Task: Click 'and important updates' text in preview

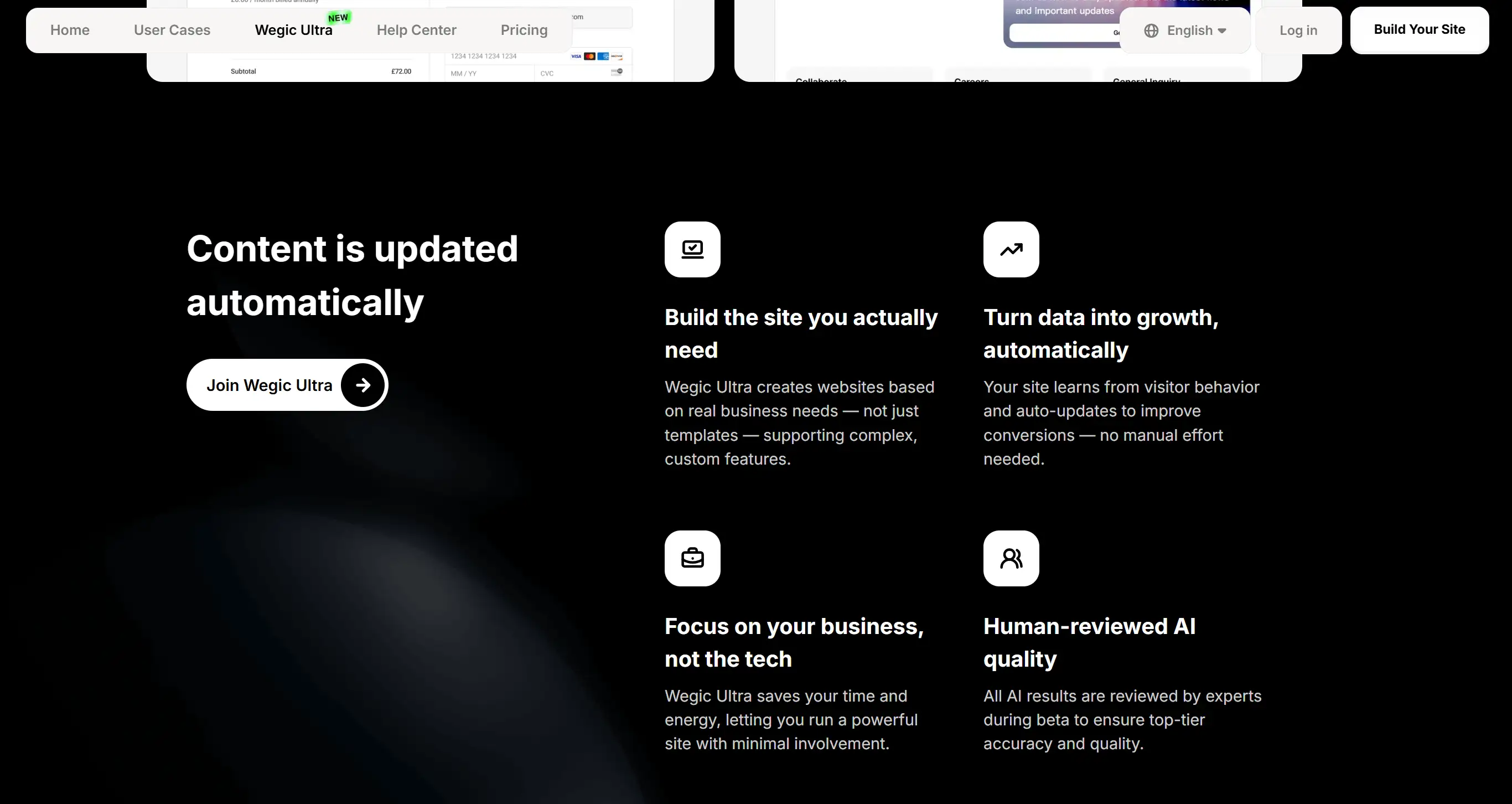Action: click(x=1065, y=11)
